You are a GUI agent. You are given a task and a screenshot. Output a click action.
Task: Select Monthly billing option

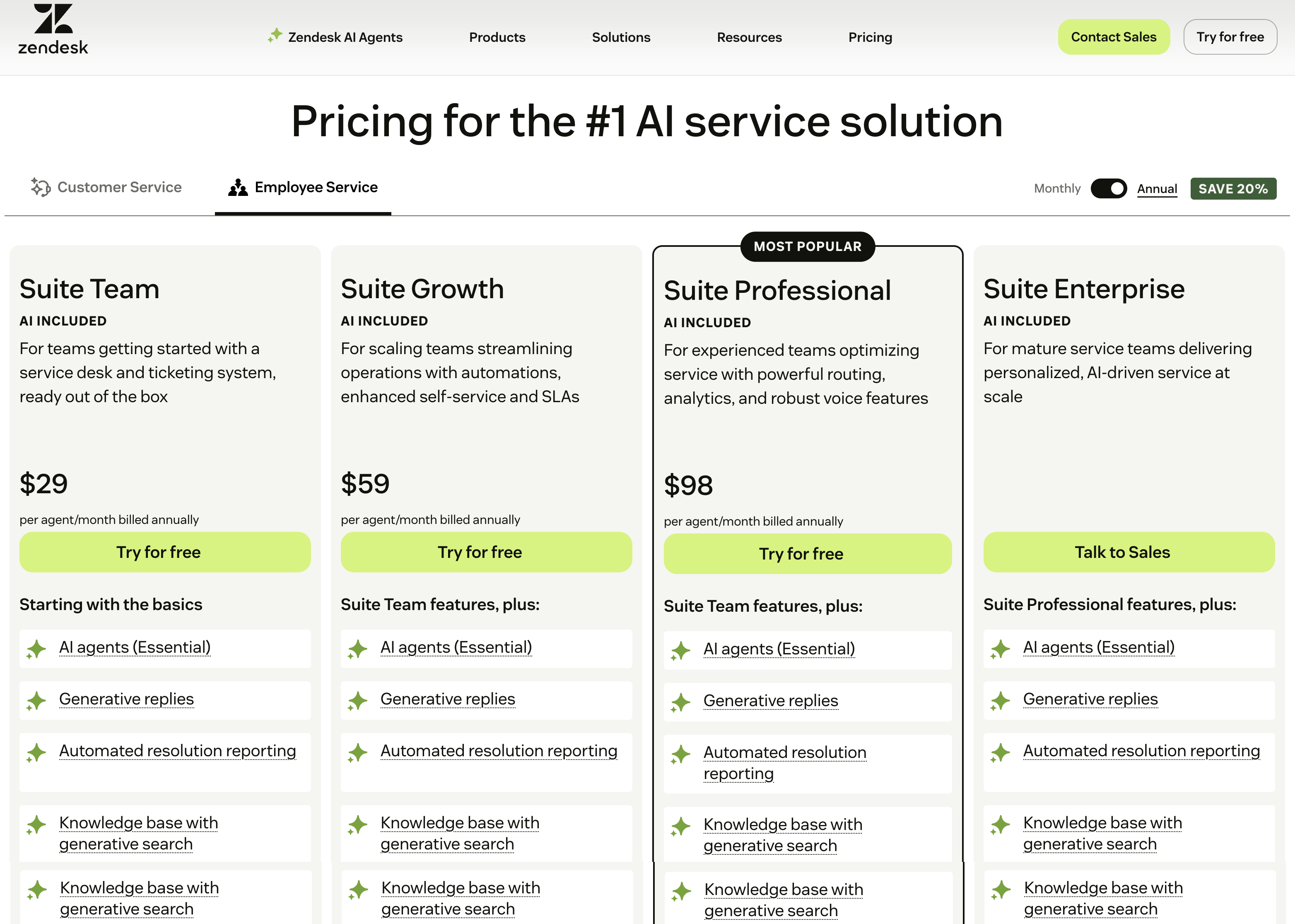tap(1056, 188)
